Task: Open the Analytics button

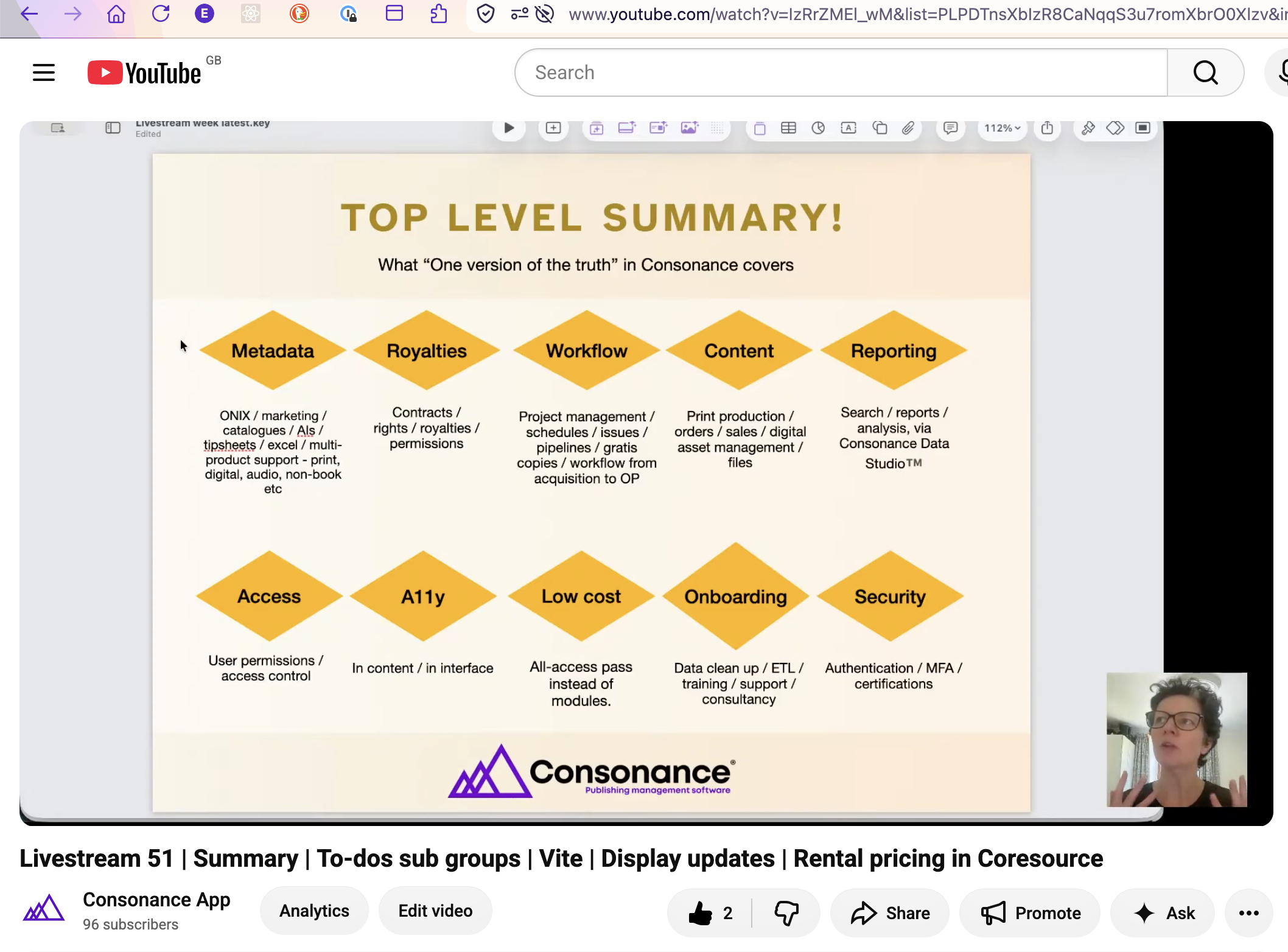Action: [x=314, y=911]
